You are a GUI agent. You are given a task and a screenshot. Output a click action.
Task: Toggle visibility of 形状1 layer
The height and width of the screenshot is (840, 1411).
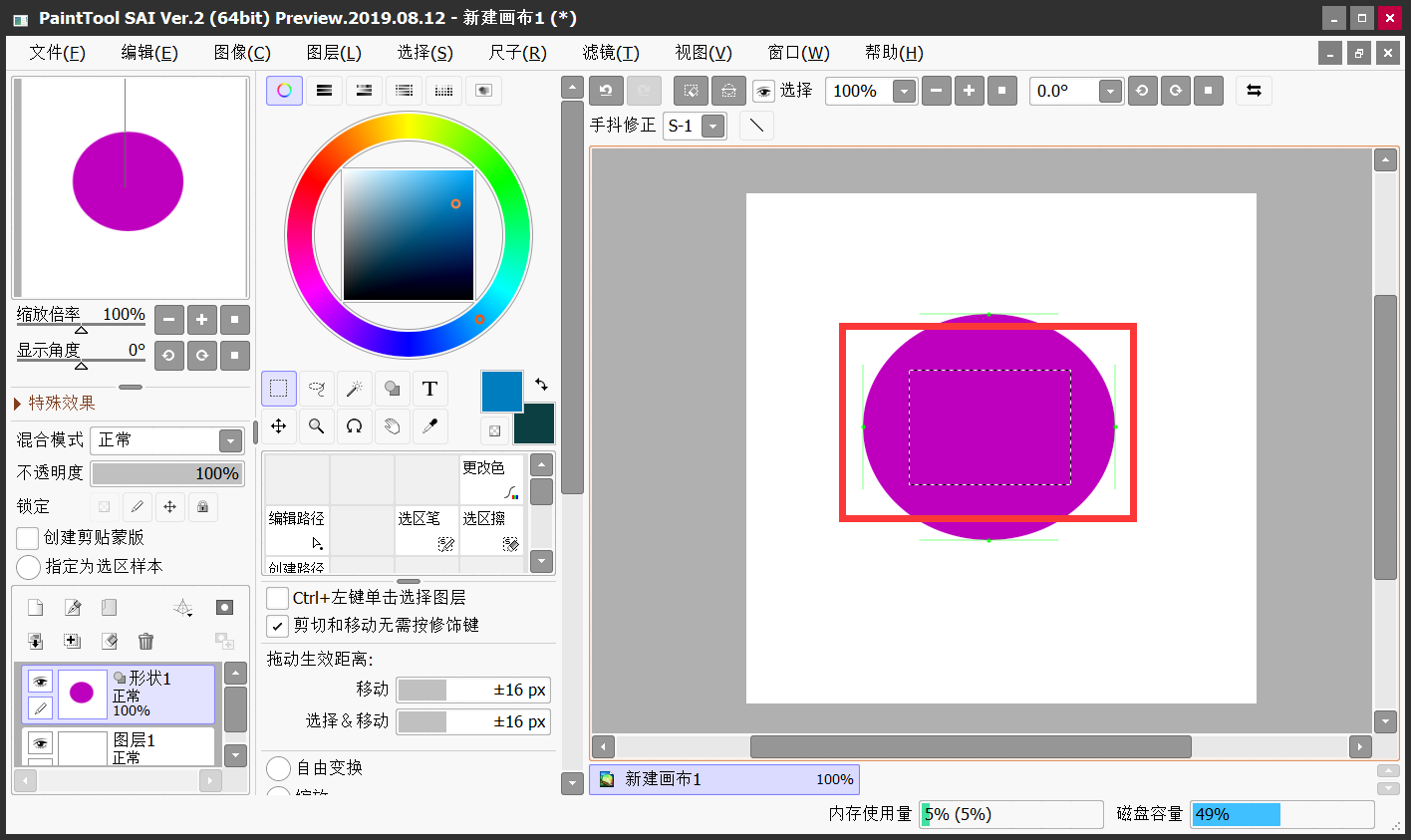[40, 682]
